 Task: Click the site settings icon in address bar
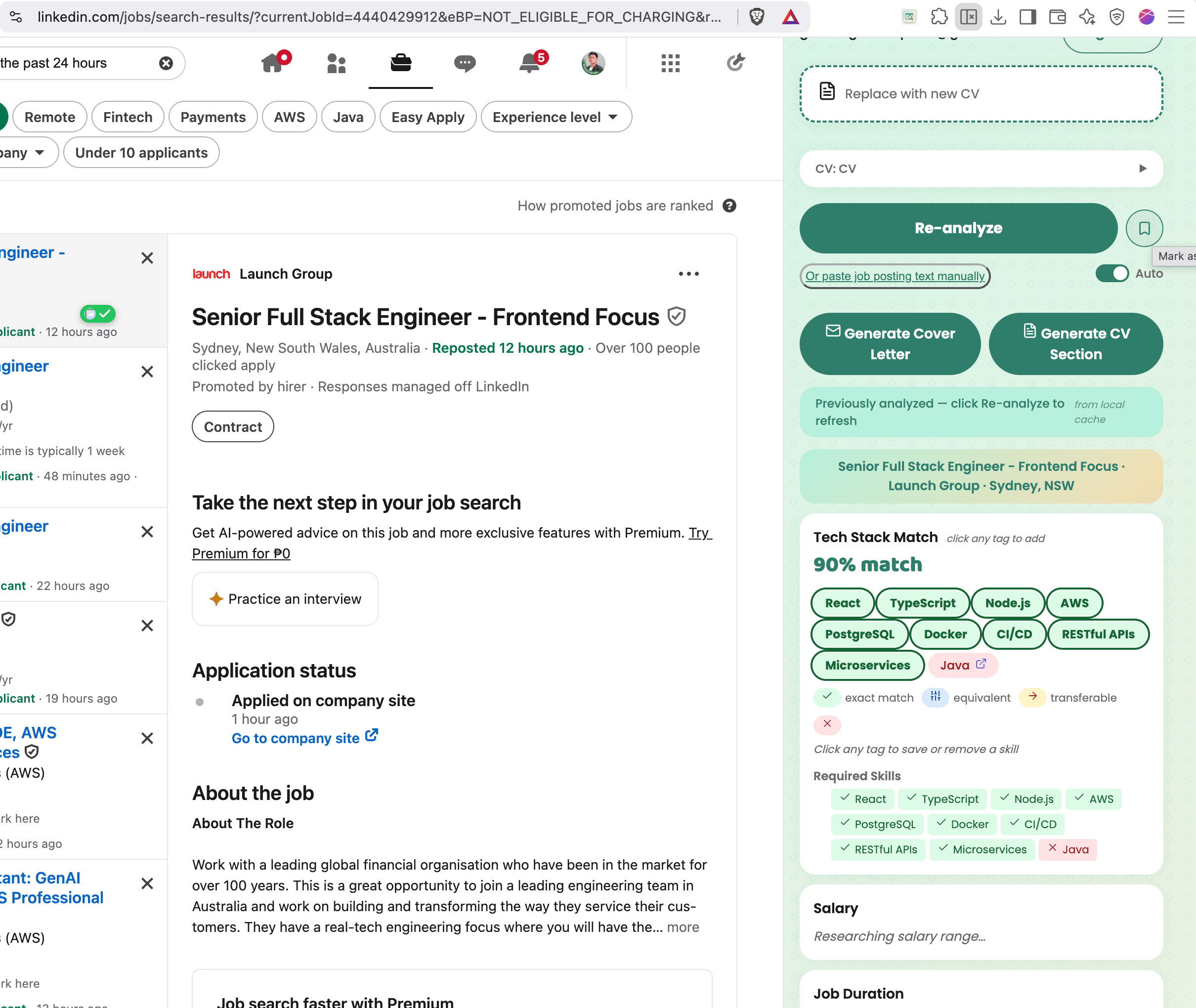(16, 17)
